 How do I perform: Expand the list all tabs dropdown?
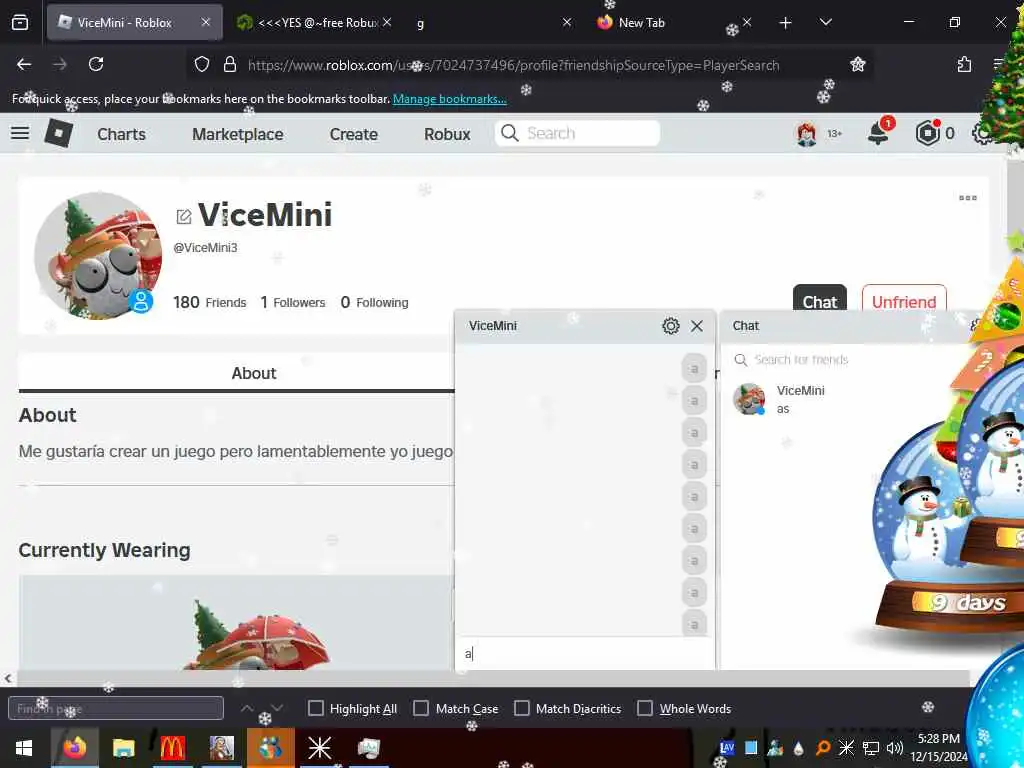[x=825, y=22]
